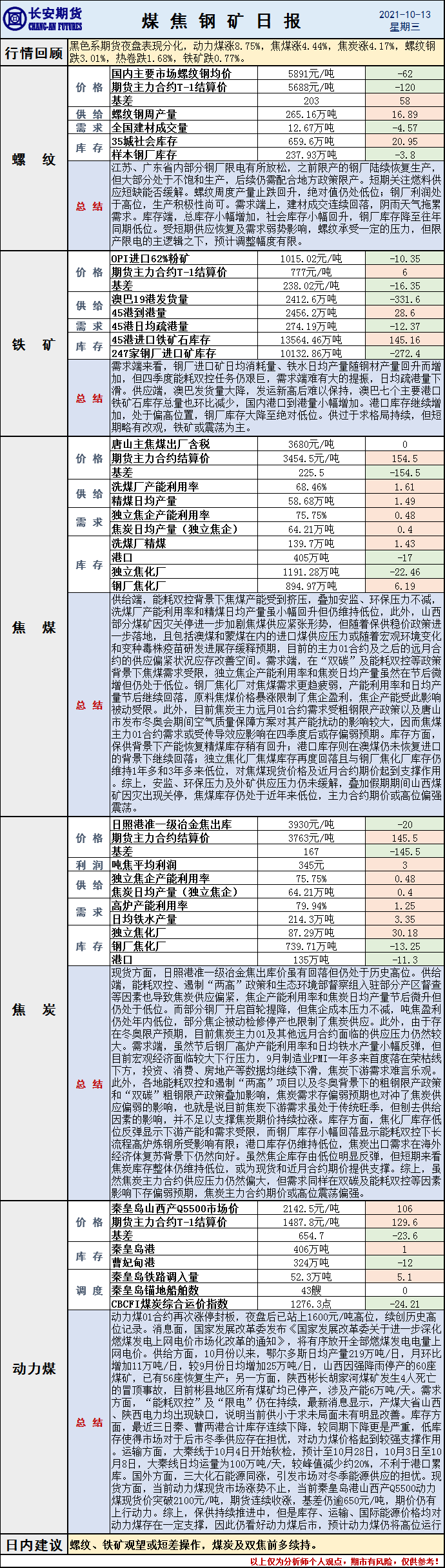Click the 国内主要市场螺纹钢均价 row label
Viewport: 445px width, 1568px height.
(171, 73)
